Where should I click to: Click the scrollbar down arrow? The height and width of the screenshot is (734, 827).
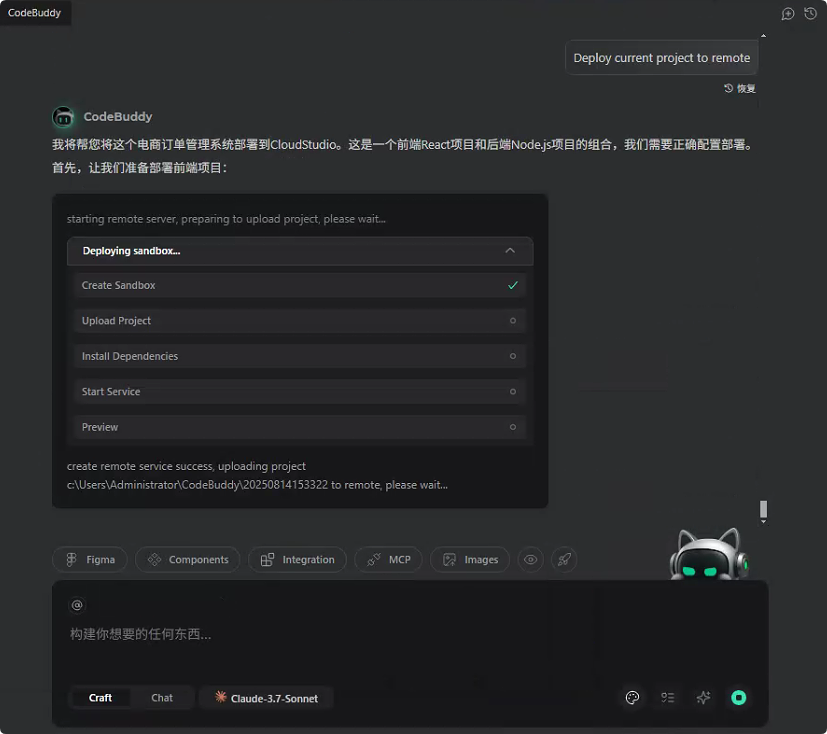[763, 521]
